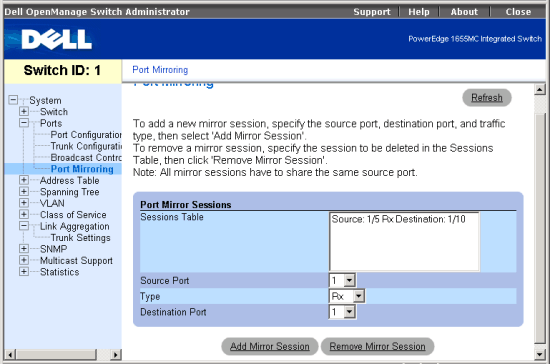This screenshot has height=364, width=550.
Task: Collapse the Link Aggregation node
Action: pyautogui.click(x=24, y=226)
